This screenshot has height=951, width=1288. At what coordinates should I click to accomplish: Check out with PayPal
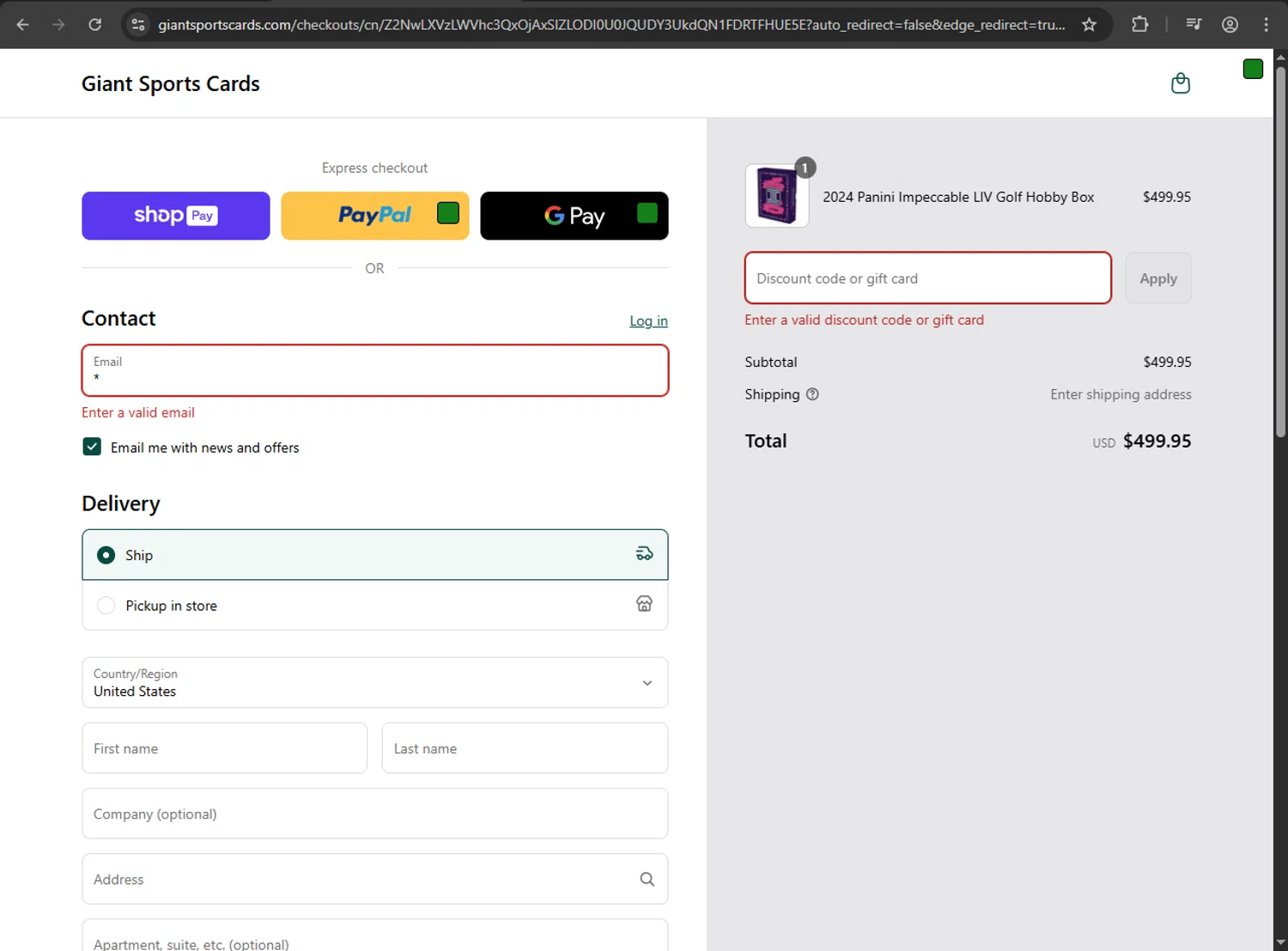(x=375, y=216)
